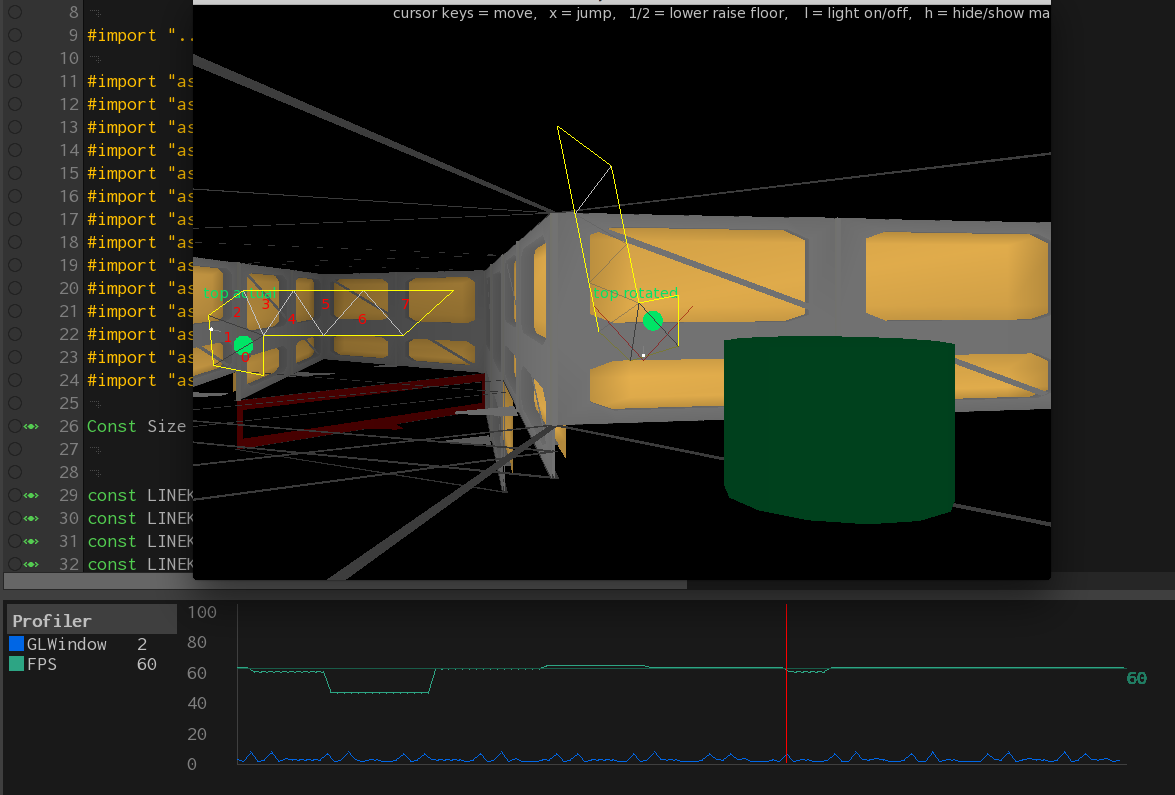Click the green constant marker on line 29

32,495
